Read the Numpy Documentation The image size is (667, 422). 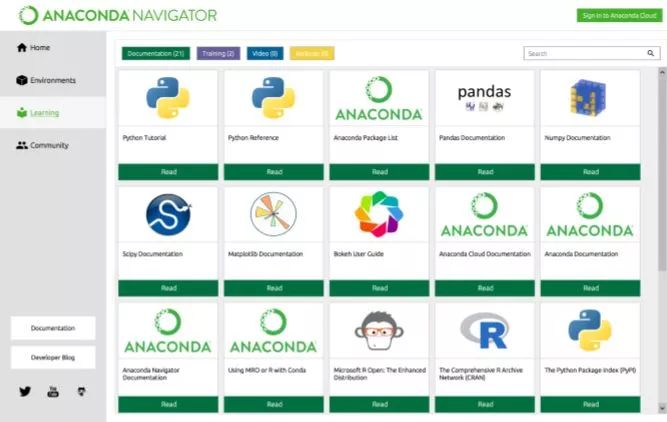(590, 172)
